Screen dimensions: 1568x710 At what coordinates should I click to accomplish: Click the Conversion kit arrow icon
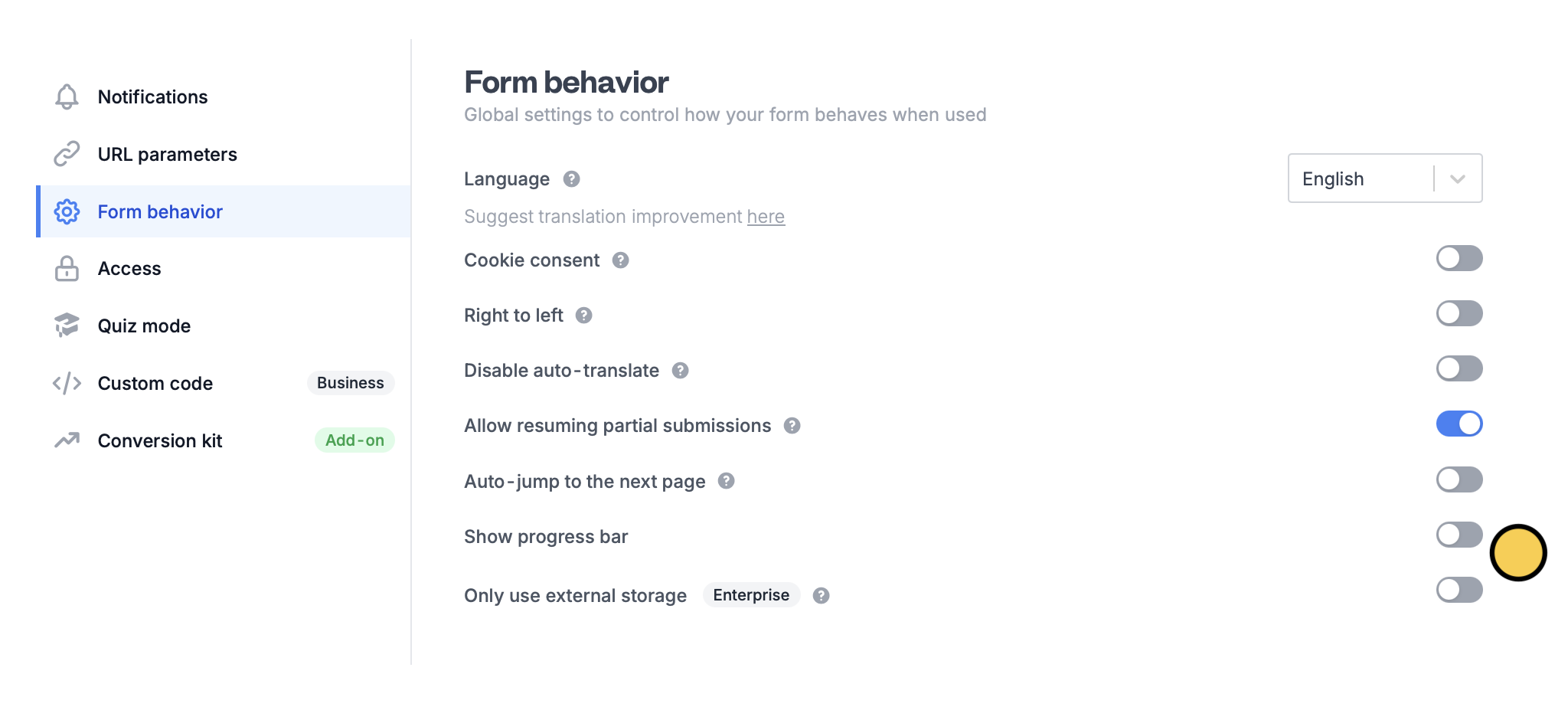[x=66, y=440]
